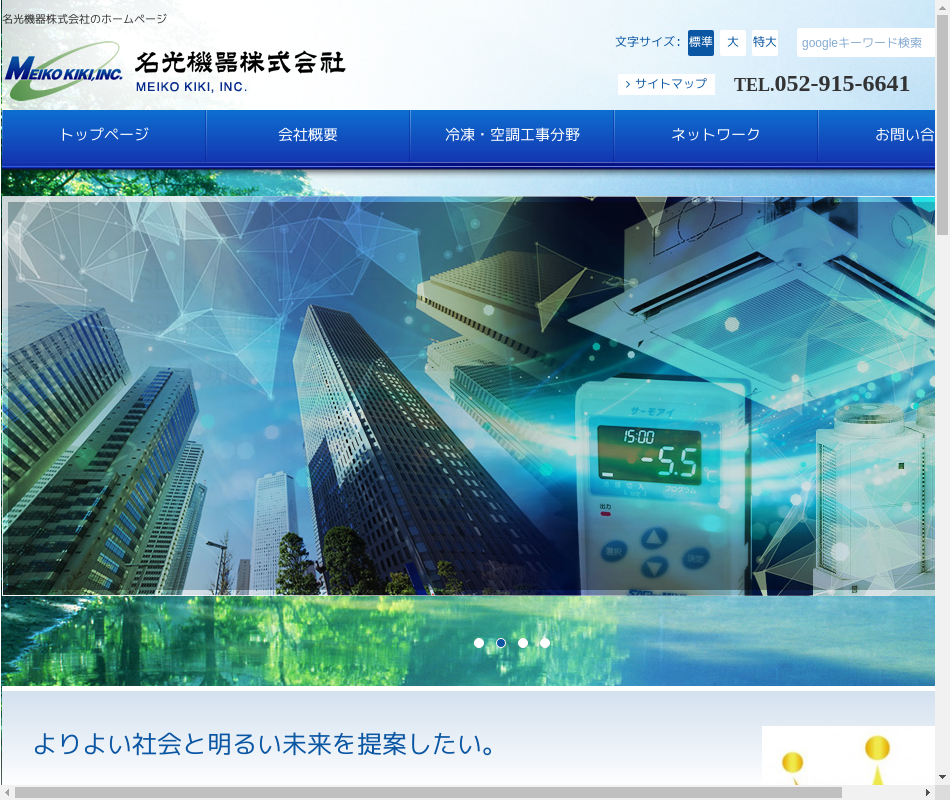Image resolution: width=950 pixels, height=800 pixels.
Task: Jump to the third slide dot
Action: click(523, 643)
